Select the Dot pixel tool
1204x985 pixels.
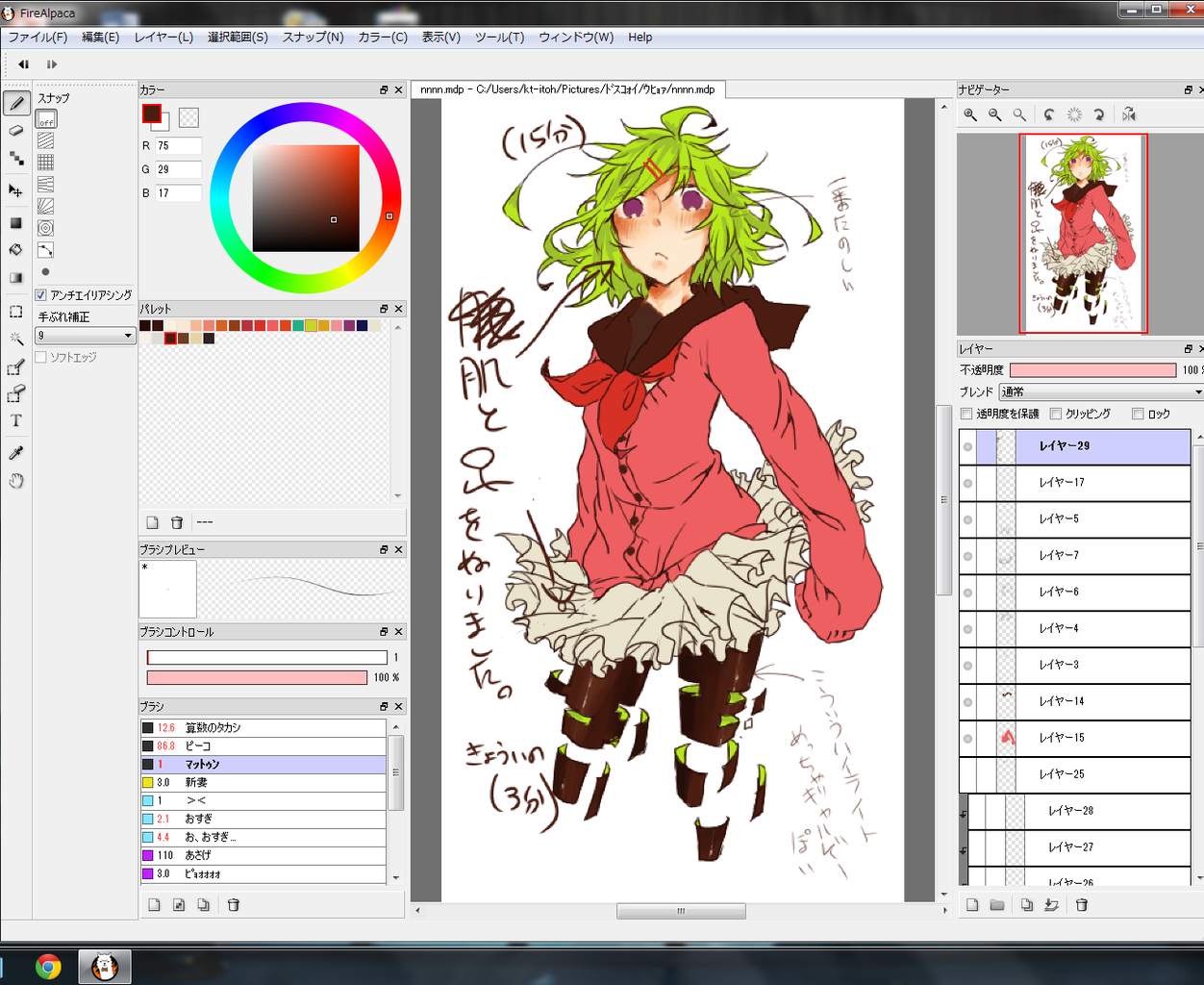coord(16,158)
